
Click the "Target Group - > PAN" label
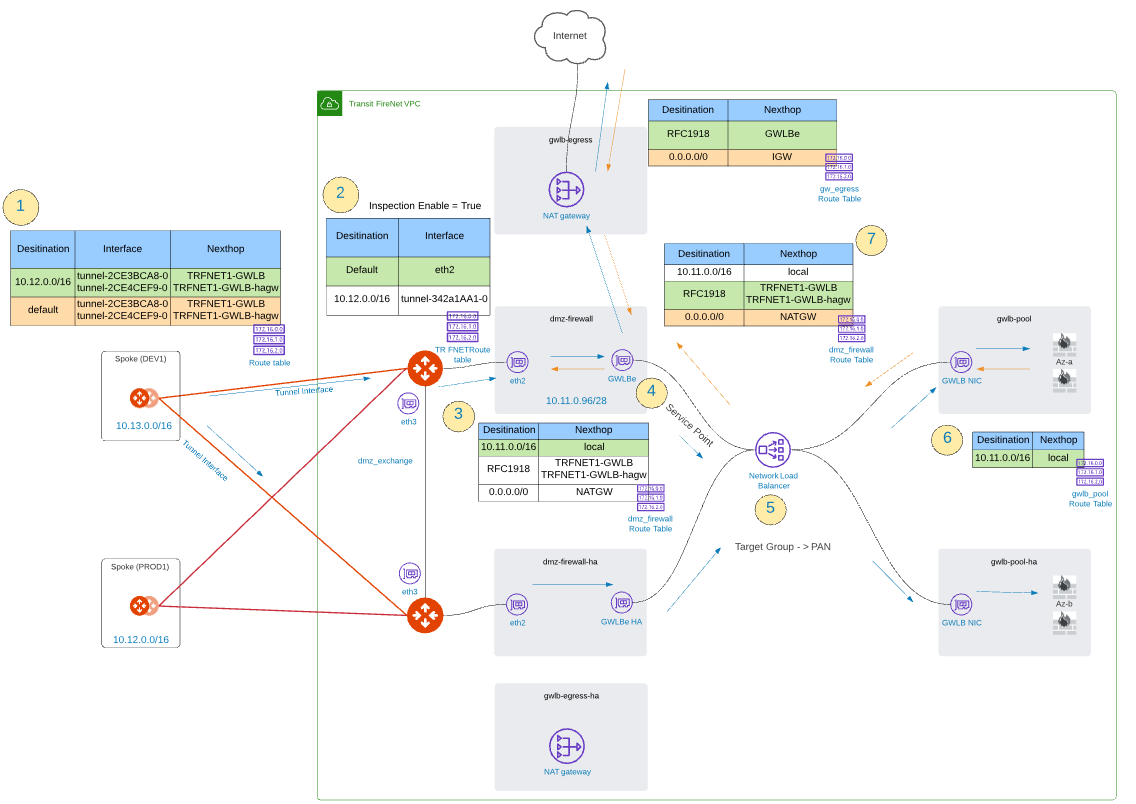click(x=782, y=547)
